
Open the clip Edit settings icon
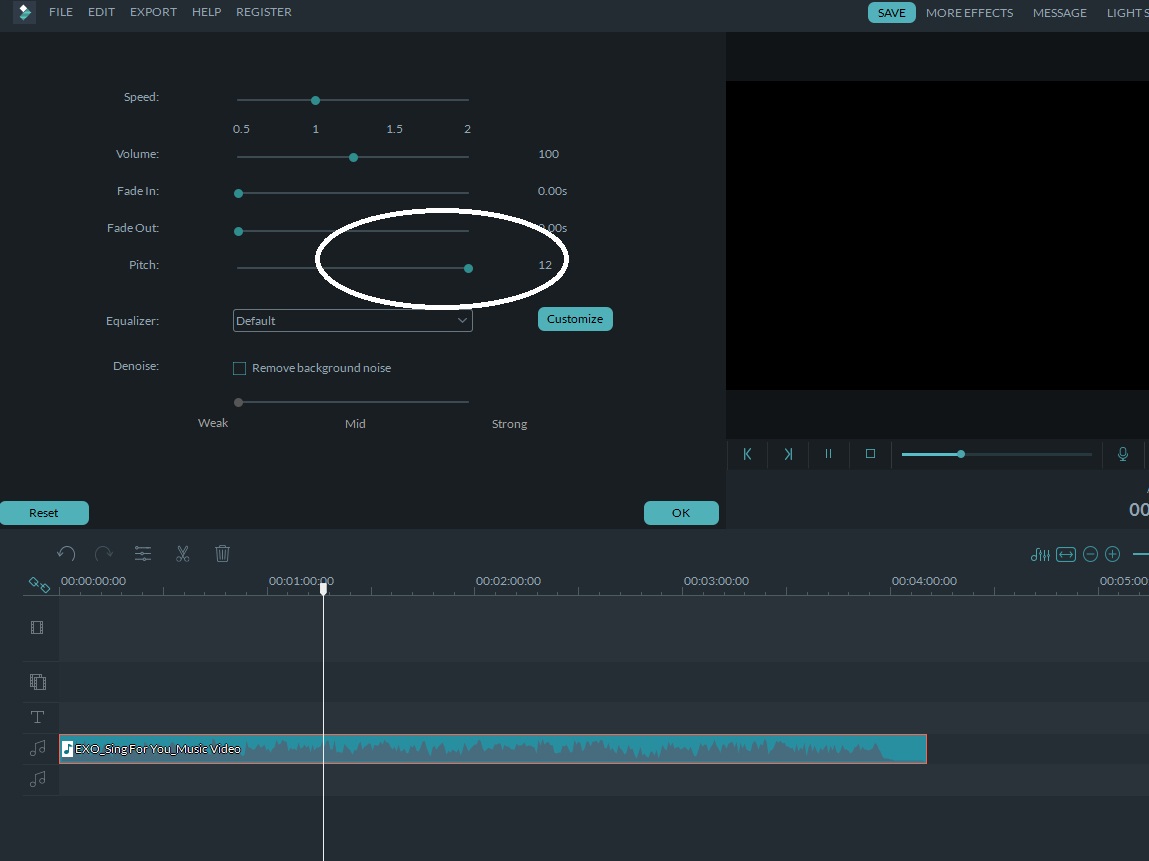pyautogui.click(x=143, y=553)
